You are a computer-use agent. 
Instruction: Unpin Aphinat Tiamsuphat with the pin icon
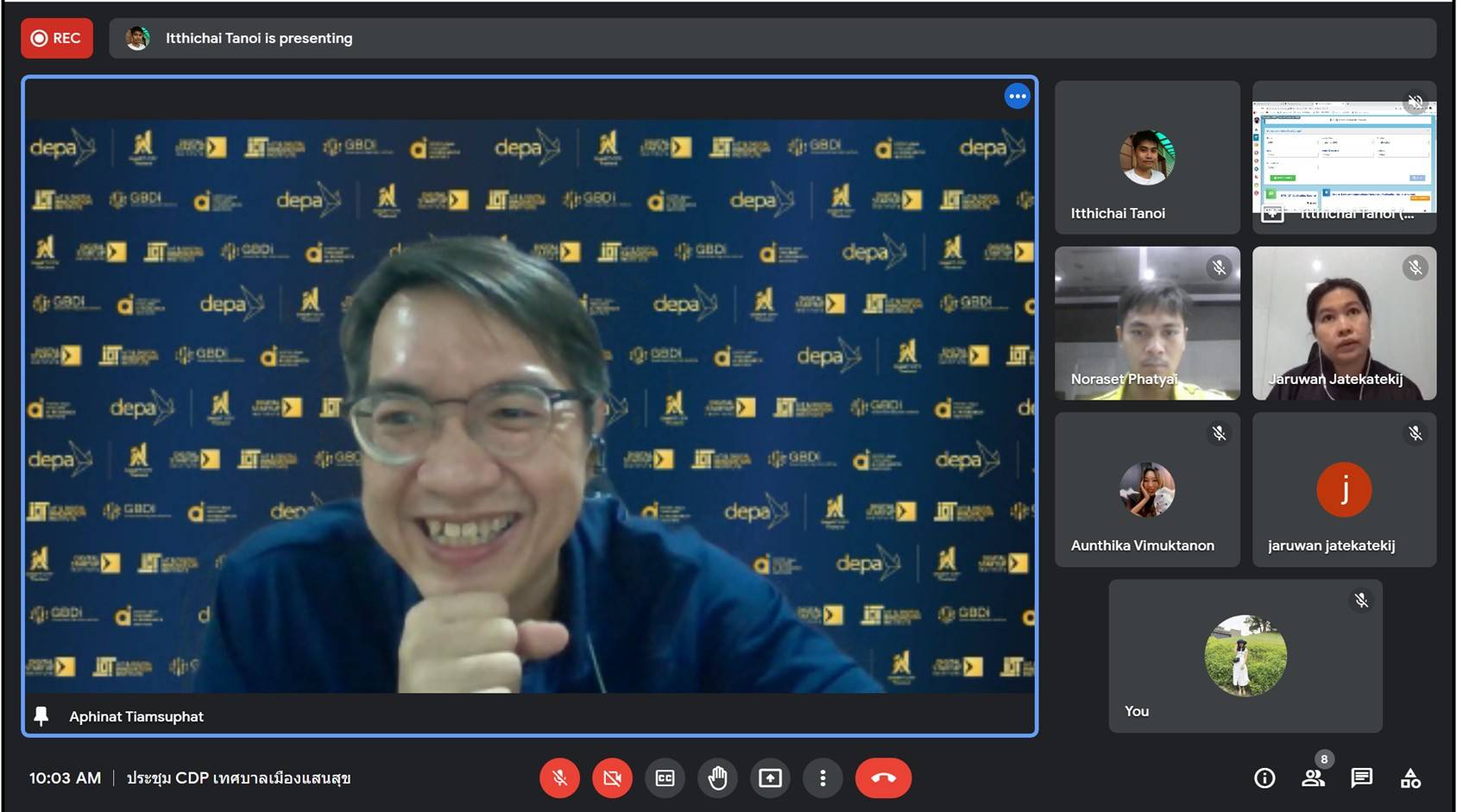(x=41, y=716)
